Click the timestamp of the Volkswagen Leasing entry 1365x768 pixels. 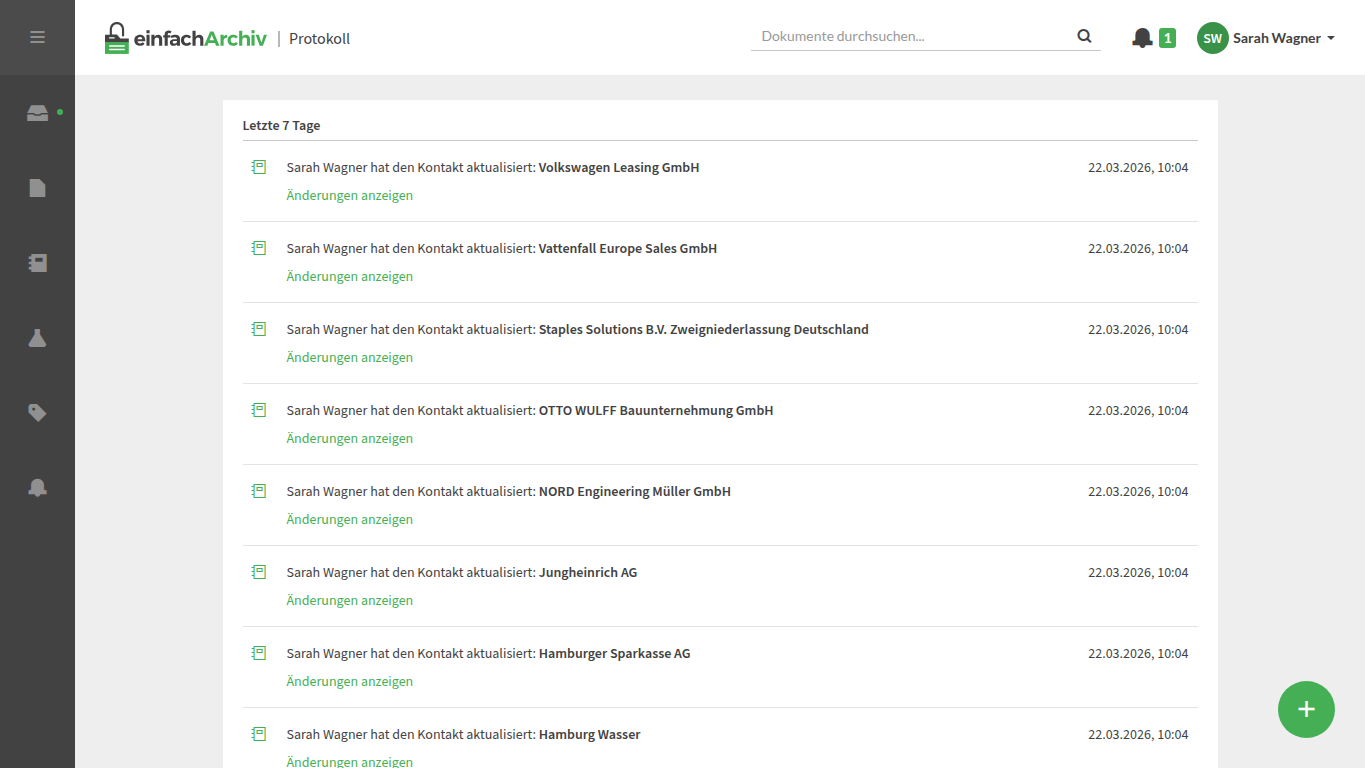click(x=1138, y=167)
